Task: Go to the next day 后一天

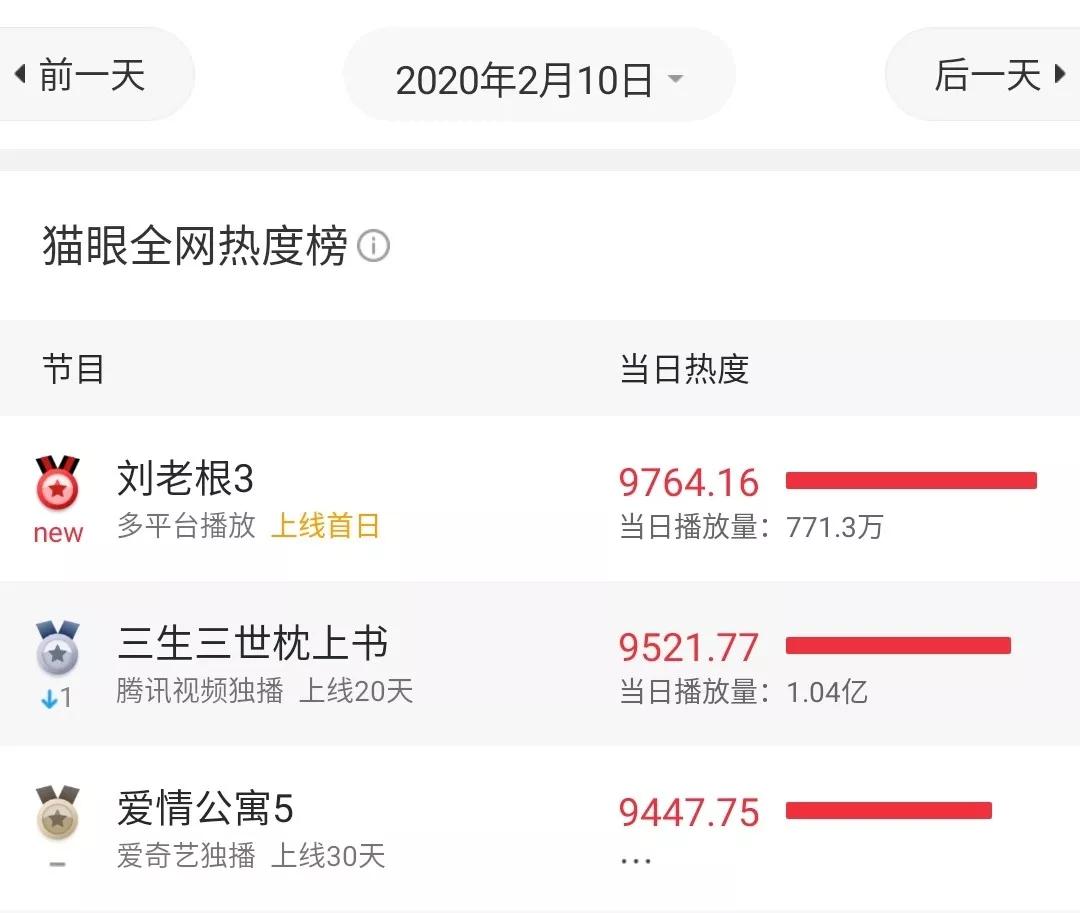Action: coord(988,75)
